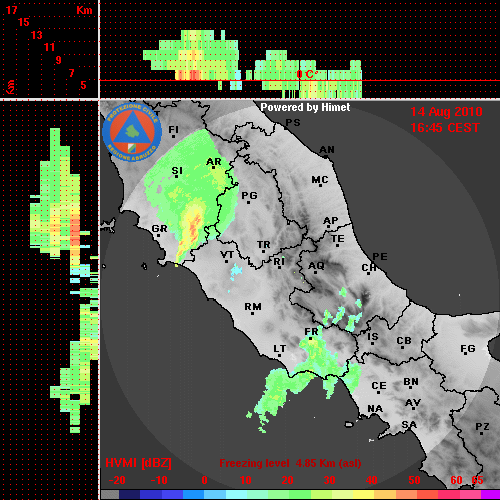
Task: Click the Powered by Himet text
Action: (x=305, y=108)
